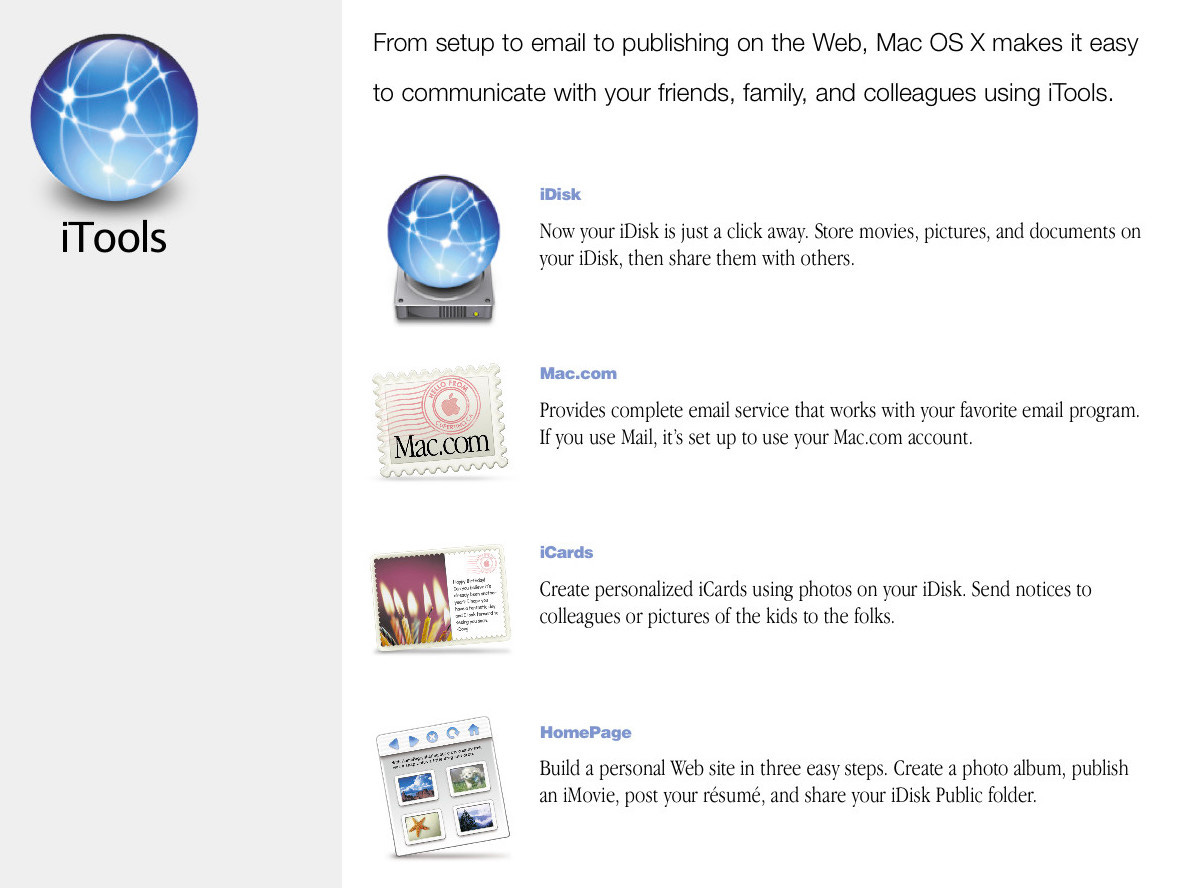Click the iDisk description paragraph
The image size is (1199, 888).
click(x=840, y=245)
